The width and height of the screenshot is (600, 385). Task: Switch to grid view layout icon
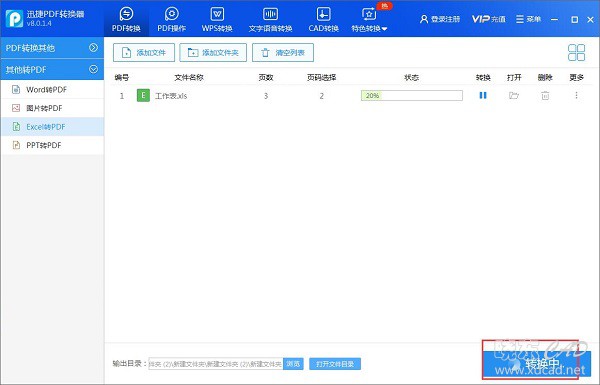coord(576,52)
